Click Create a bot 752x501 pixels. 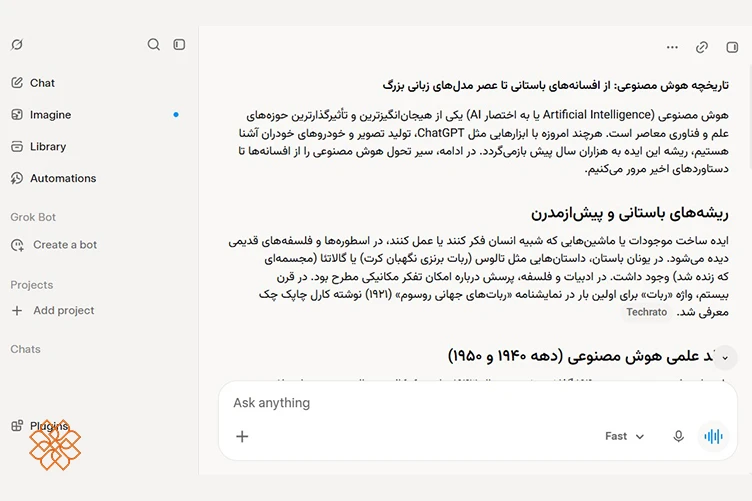[x=54, y=245]
